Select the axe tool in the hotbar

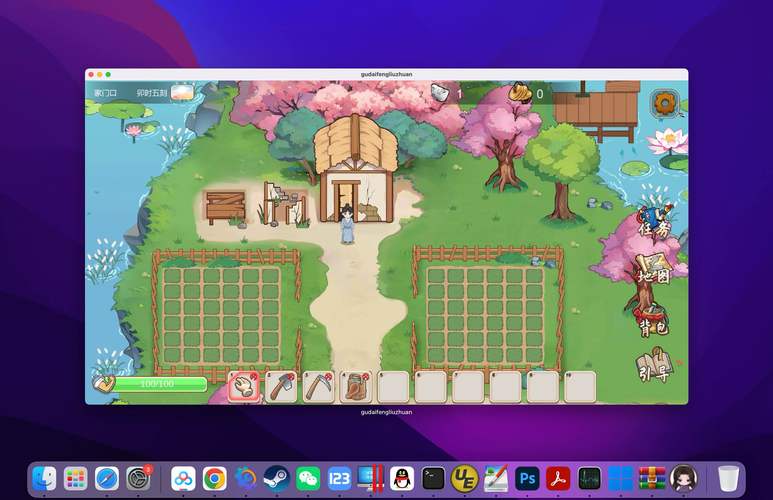point(281,386)
